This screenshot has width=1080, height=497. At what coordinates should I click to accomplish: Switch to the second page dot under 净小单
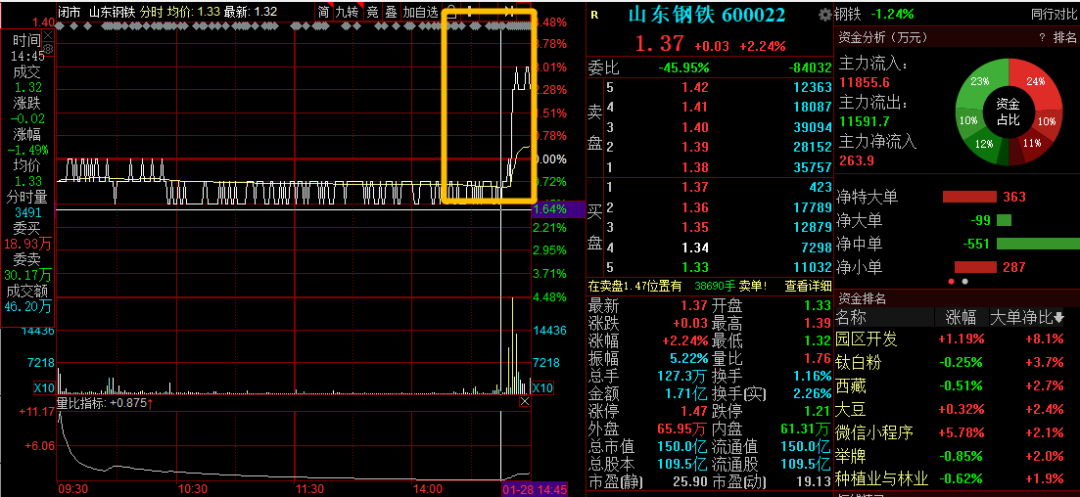pos(965,282)
